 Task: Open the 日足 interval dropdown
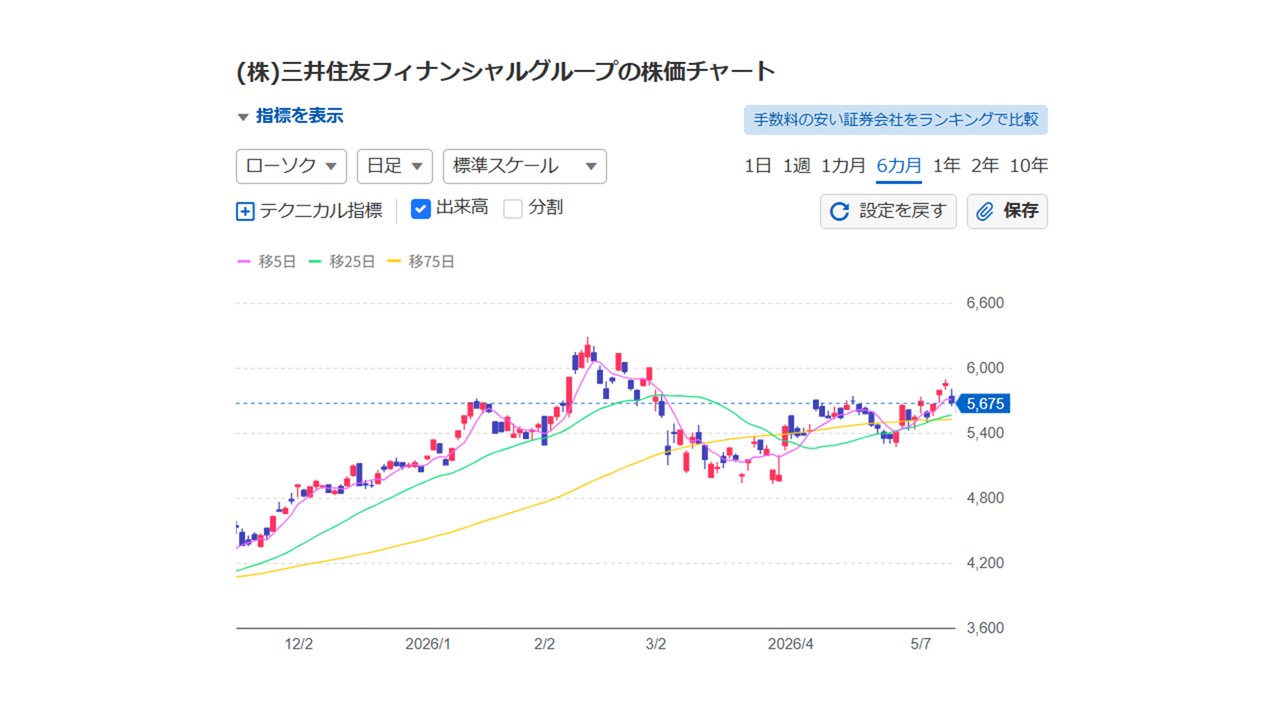click(x=395, y=166)
